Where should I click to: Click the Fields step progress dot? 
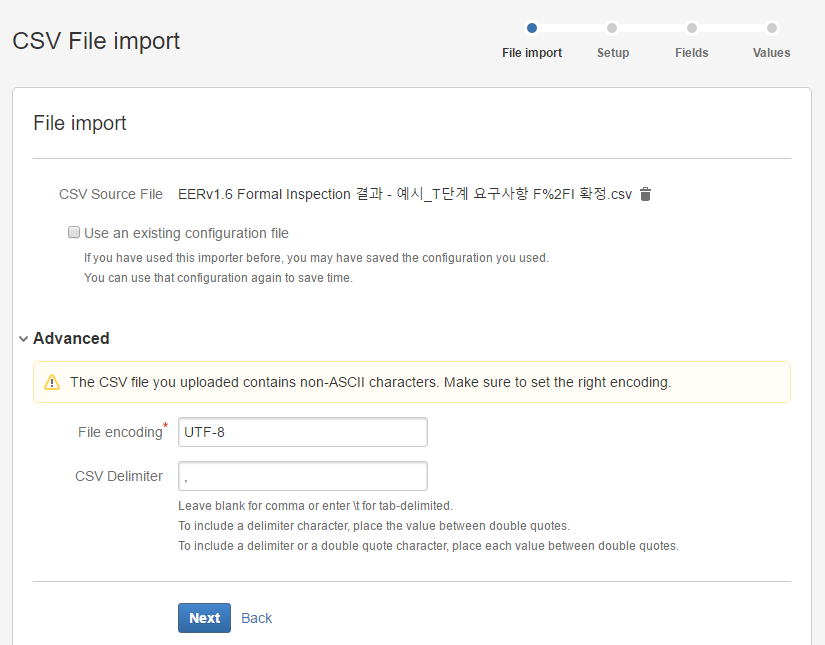(x=691, y=28)
